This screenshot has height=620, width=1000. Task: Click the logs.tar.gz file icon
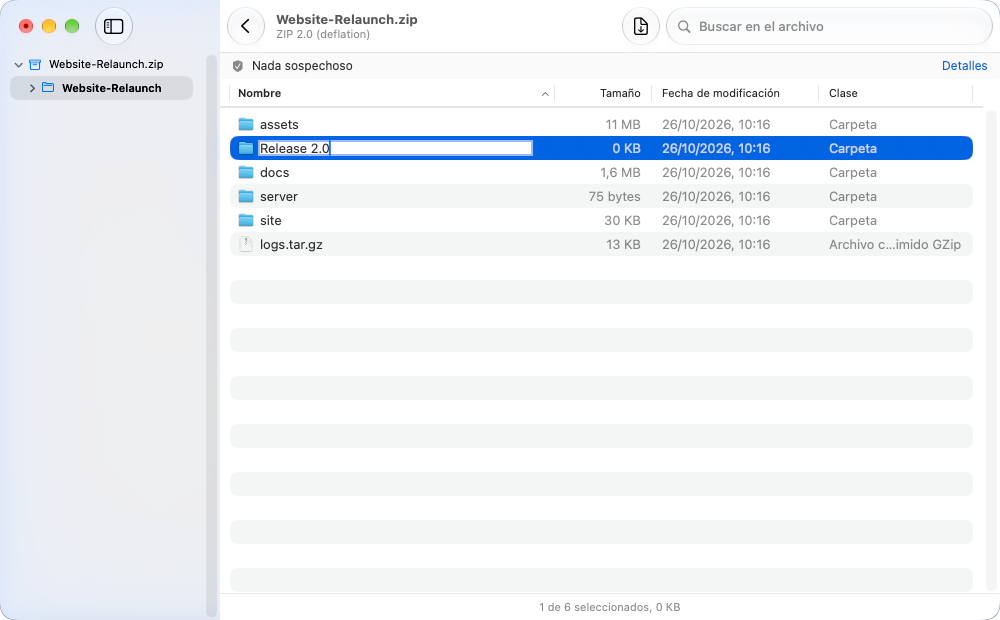(x=246, y=244)
